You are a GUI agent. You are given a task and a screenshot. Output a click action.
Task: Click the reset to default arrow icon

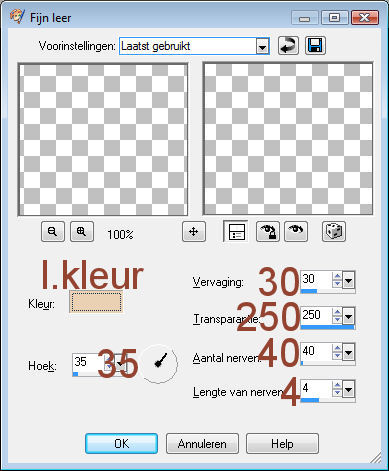tap(288, 46)
